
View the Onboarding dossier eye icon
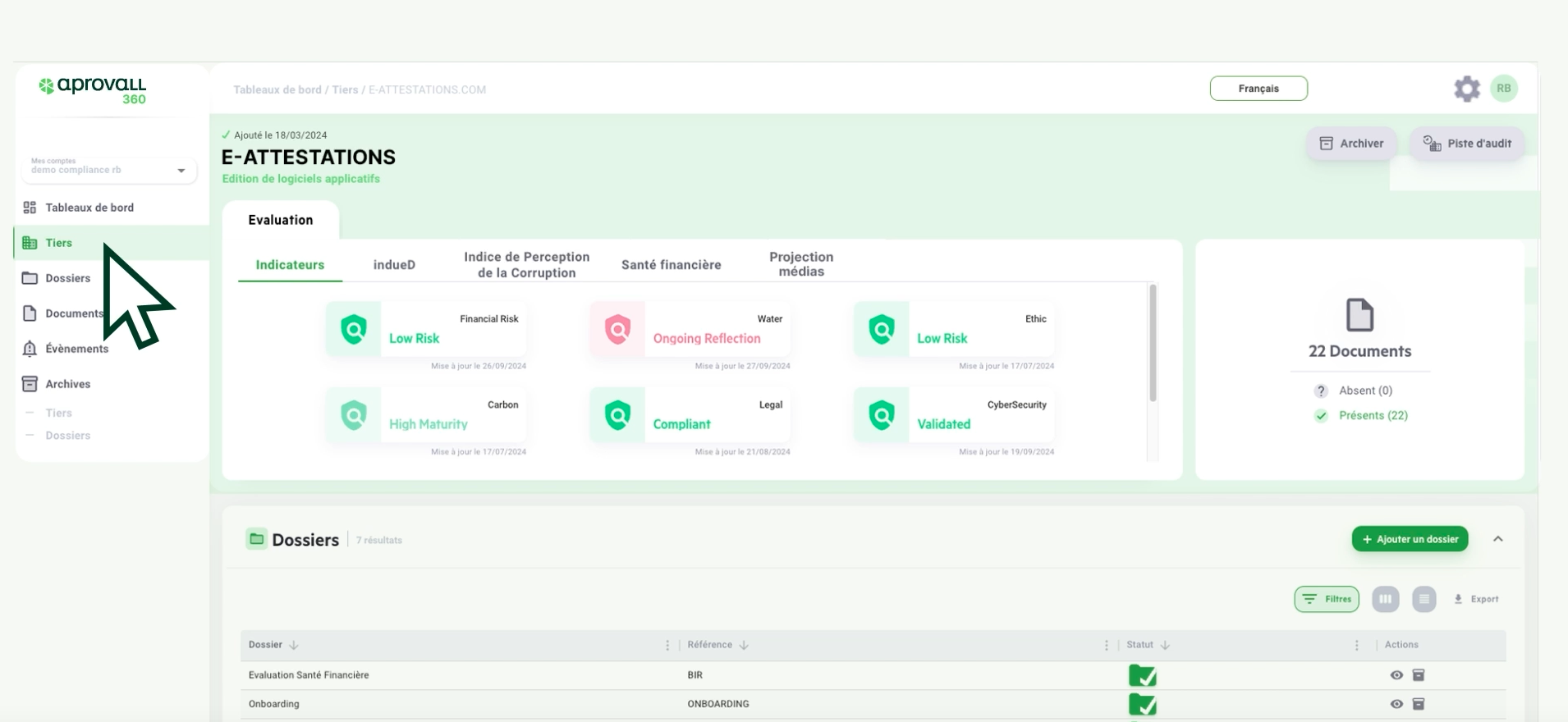click(x=1396, y=704)
